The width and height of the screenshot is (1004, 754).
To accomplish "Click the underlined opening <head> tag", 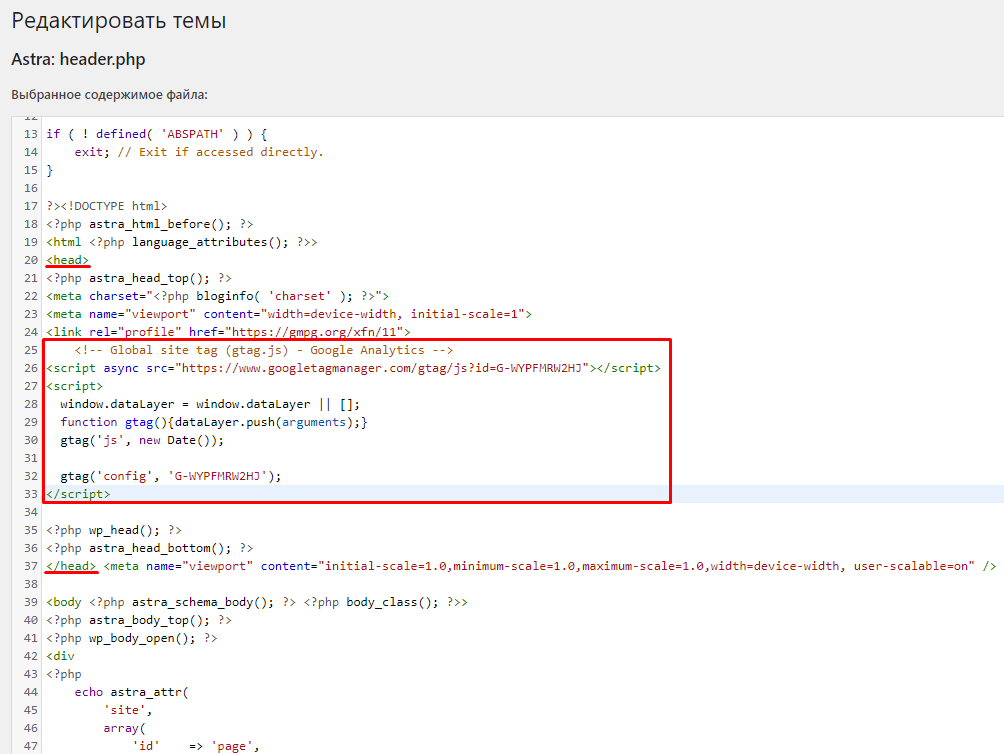I will click(x=68, y=260).
